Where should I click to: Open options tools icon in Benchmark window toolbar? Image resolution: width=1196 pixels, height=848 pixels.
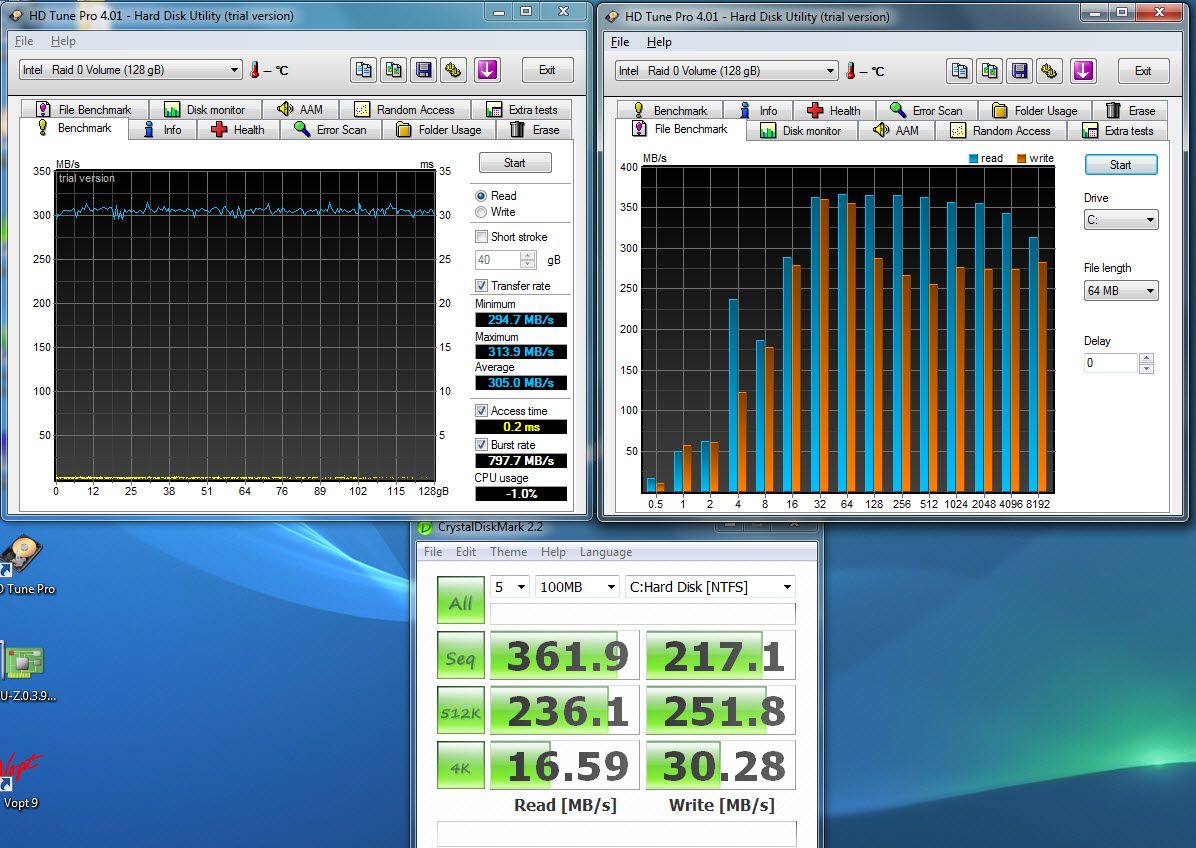click(x=453, y=70)
